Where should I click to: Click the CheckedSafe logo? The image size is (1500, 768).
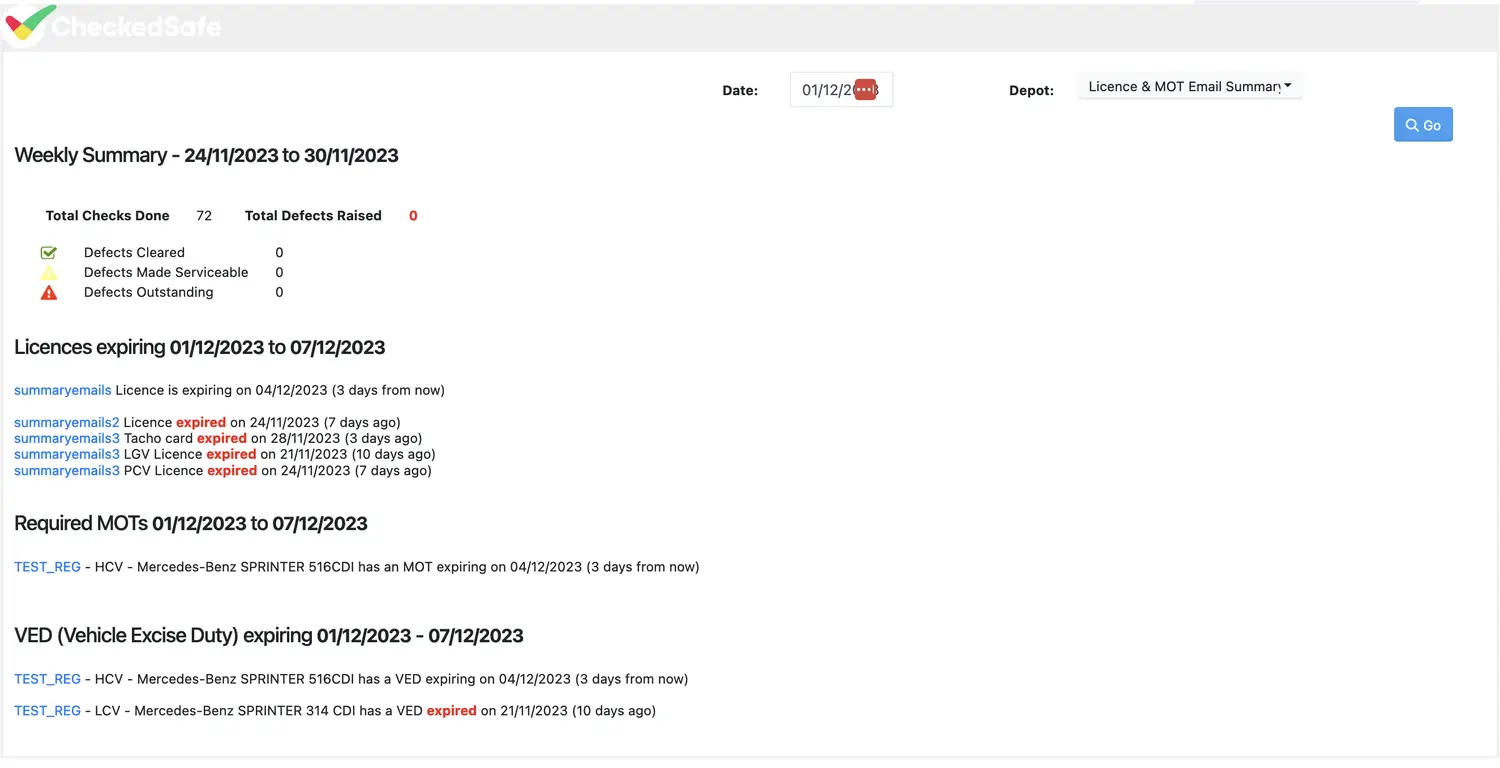click(x=112, y=26)
